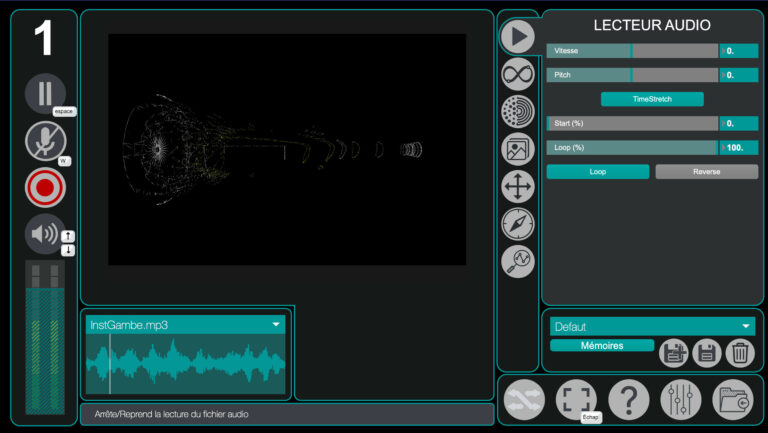Image resolution: width=768 pixels, height=433 pixels.
Task: Expand the InstGambe.mp3 file dropdown
Action: tap(276, 325)
